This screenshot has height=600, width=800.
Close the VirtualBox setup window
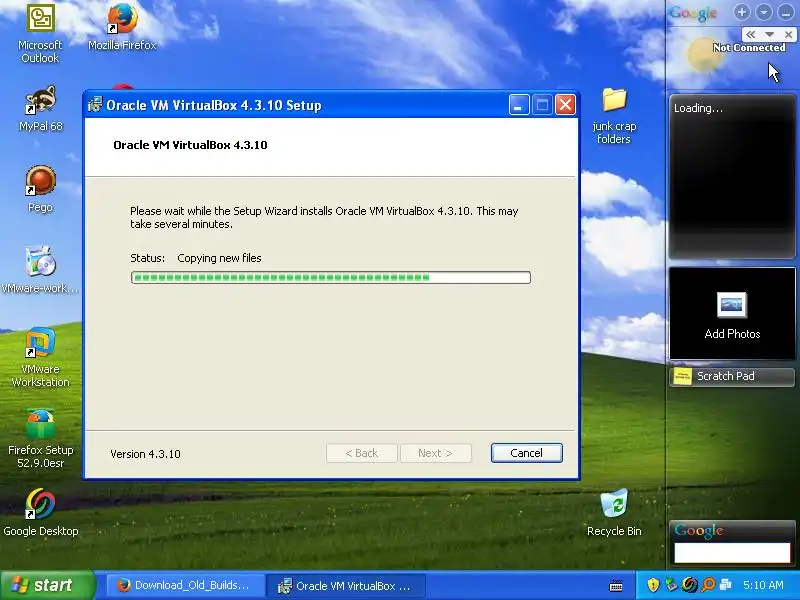pyautogui.click(x=565, y=105)
